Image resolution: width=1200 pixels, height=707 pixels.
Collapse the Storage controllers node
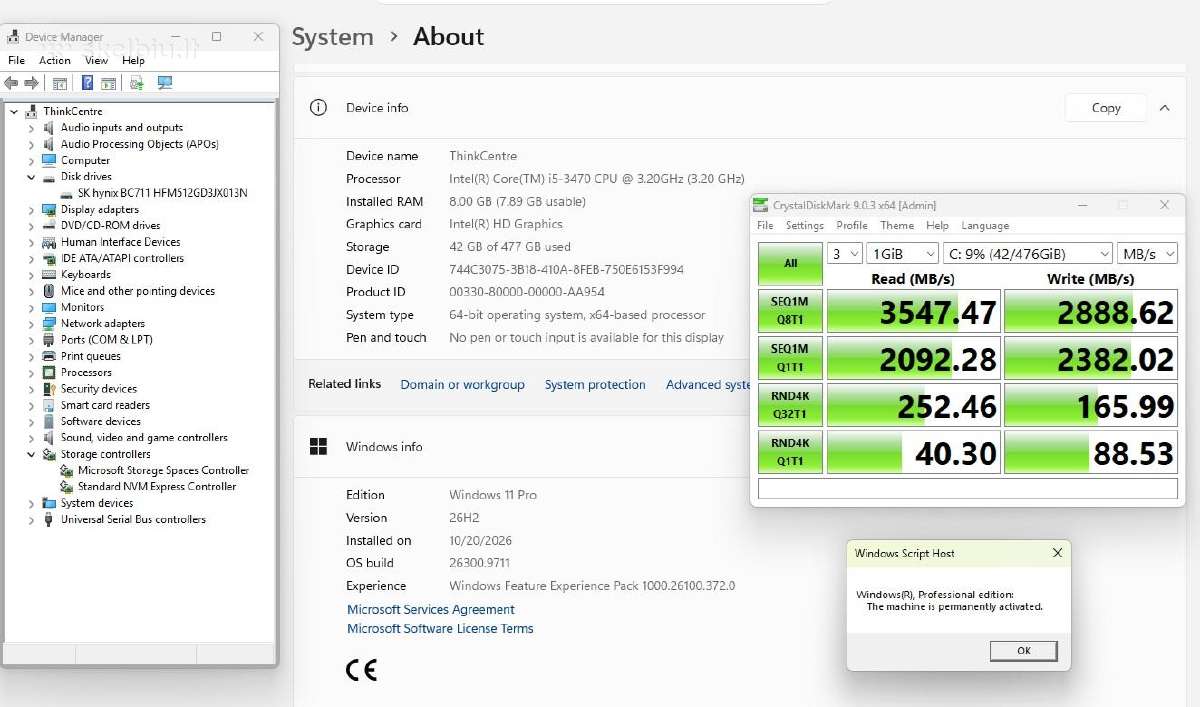(32, 455)
